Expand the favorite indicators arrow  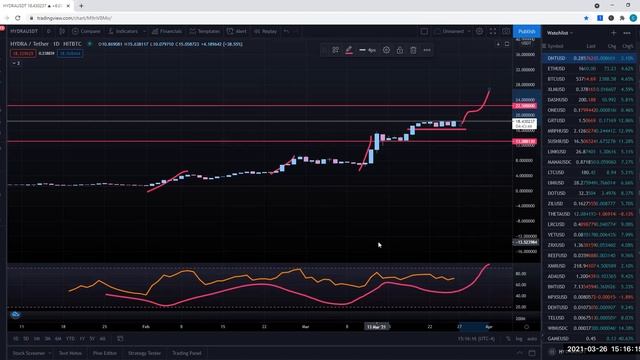click(x=144, y=31)
